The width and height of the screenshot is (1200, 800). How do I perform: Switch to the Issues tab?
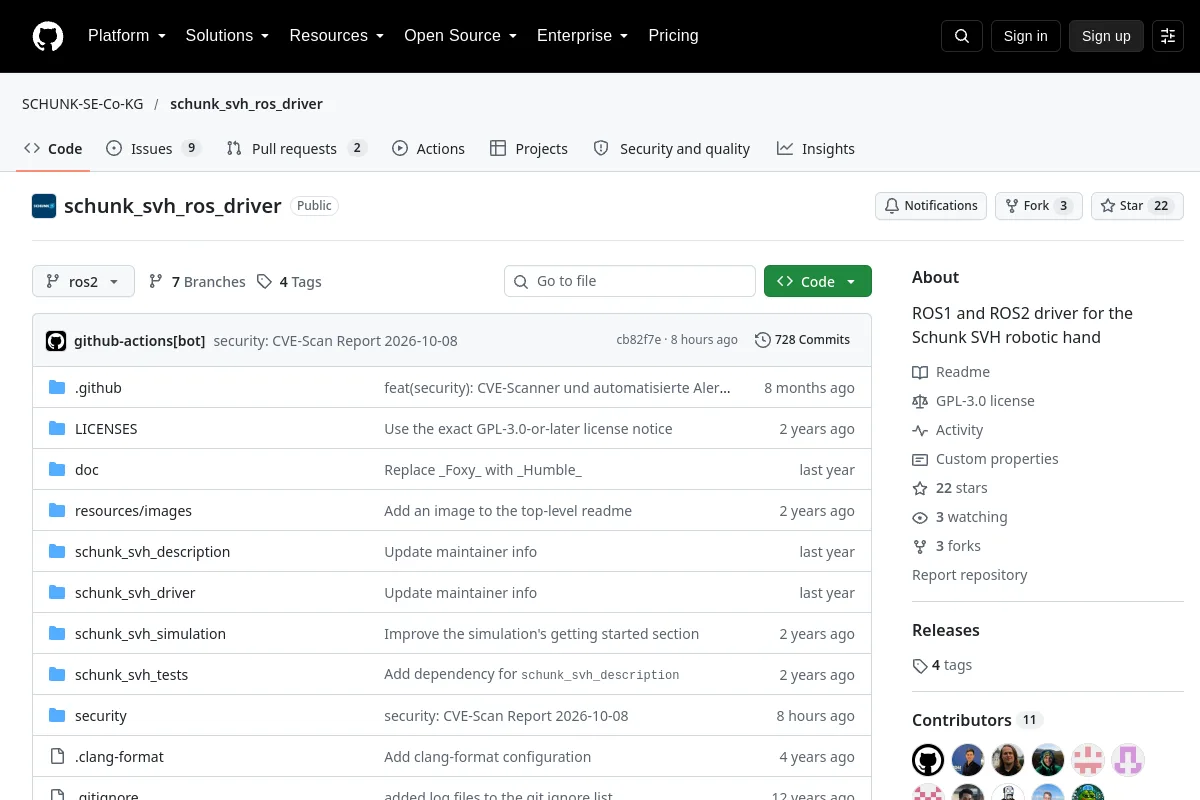154,149
